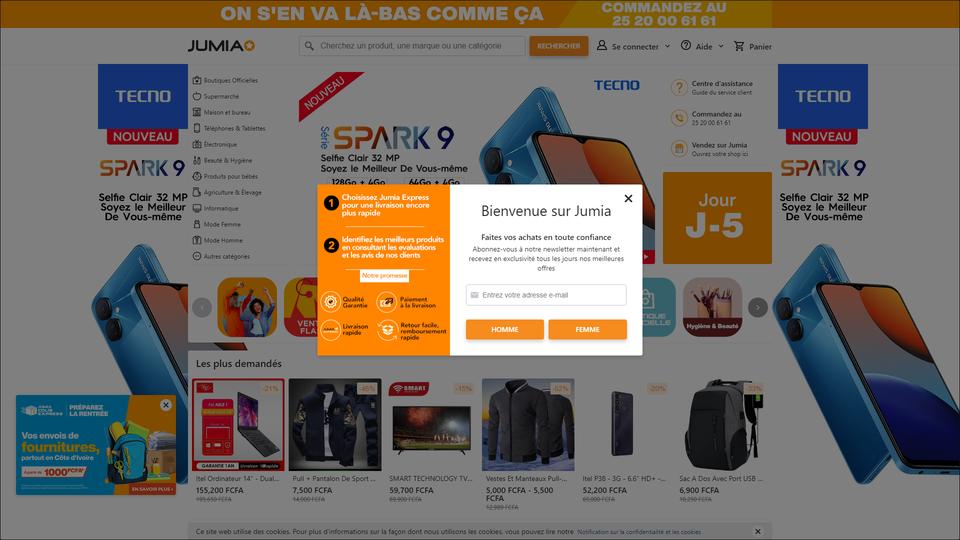Screen dimensions: 960x540
Task: Click the search magnifier icon
Action: [x=309, y=46]
